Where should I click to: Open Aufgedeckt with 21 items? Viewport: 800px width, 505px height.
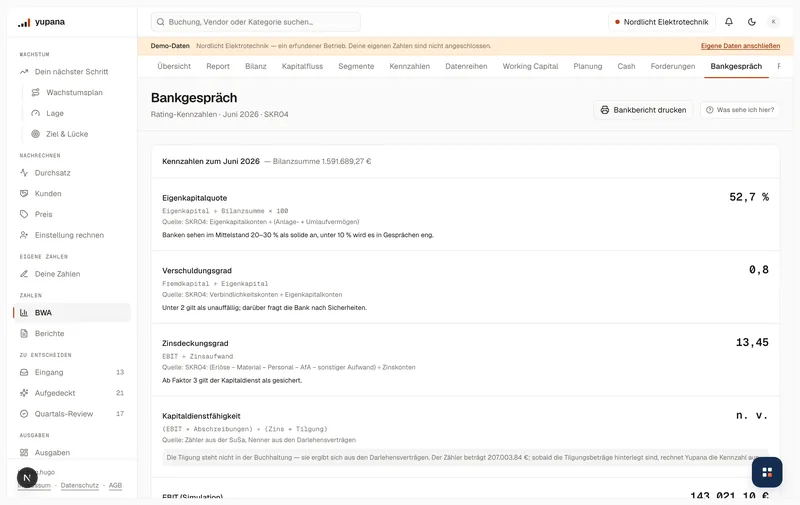click(x=71, y=393)
